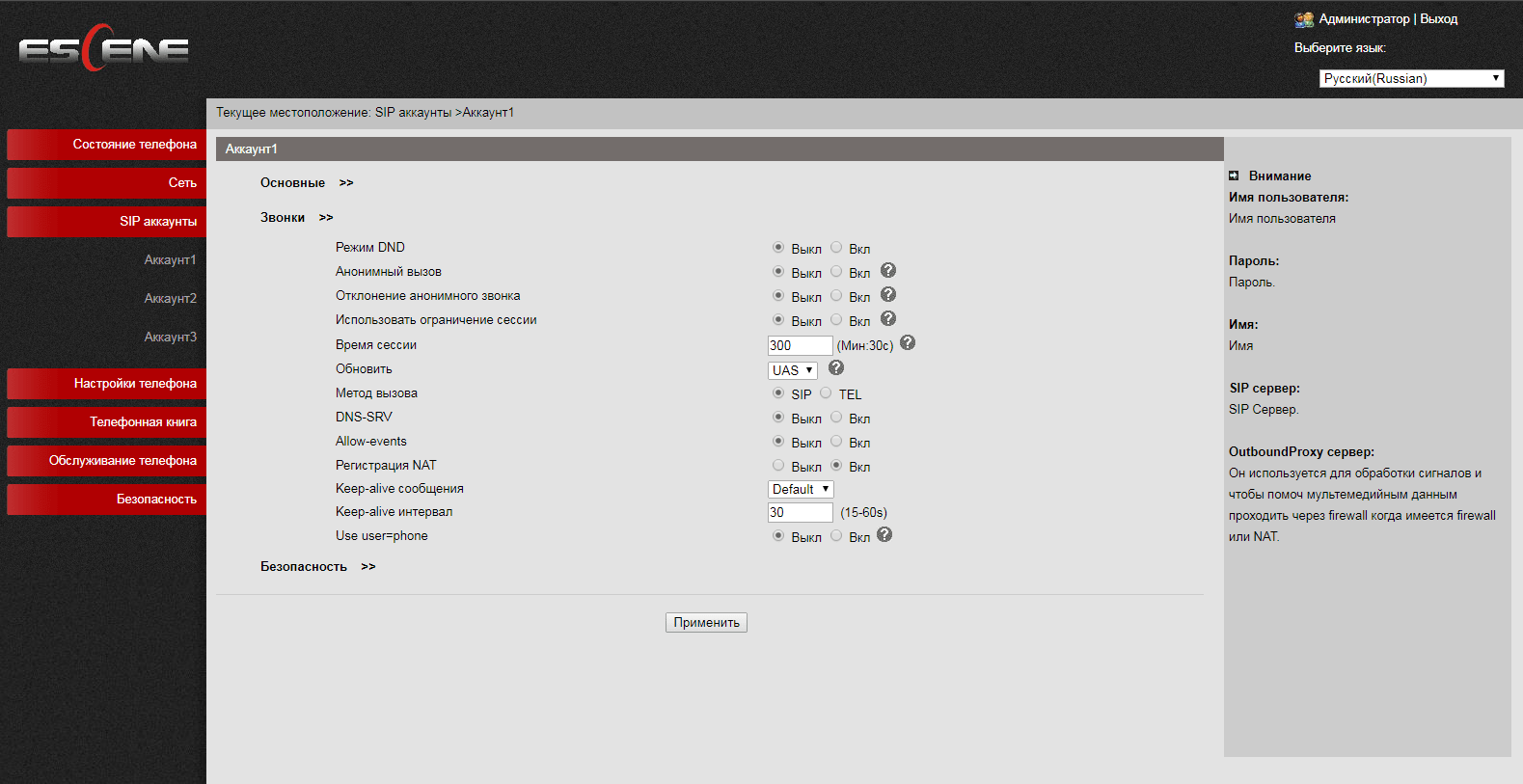The width and height of the screenshot is (1523, 784).
Task: Select Выкл for Анонимный вызов
Action: point(778,272)
